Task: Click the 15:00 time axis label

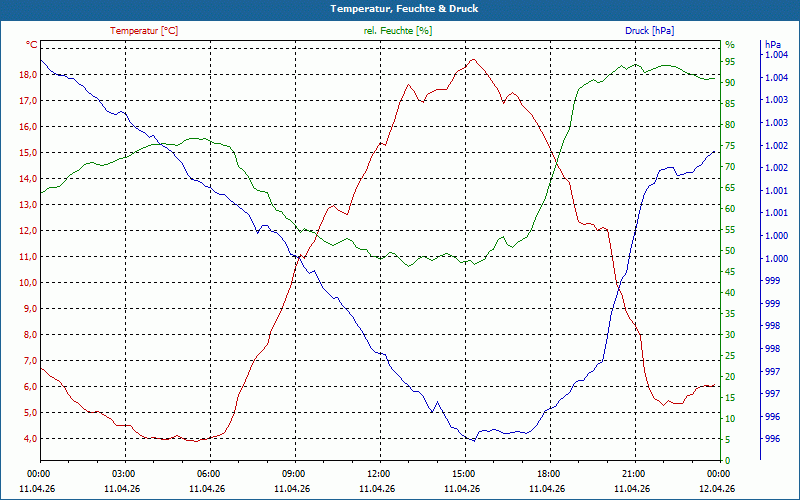Action: coord(463,474)
